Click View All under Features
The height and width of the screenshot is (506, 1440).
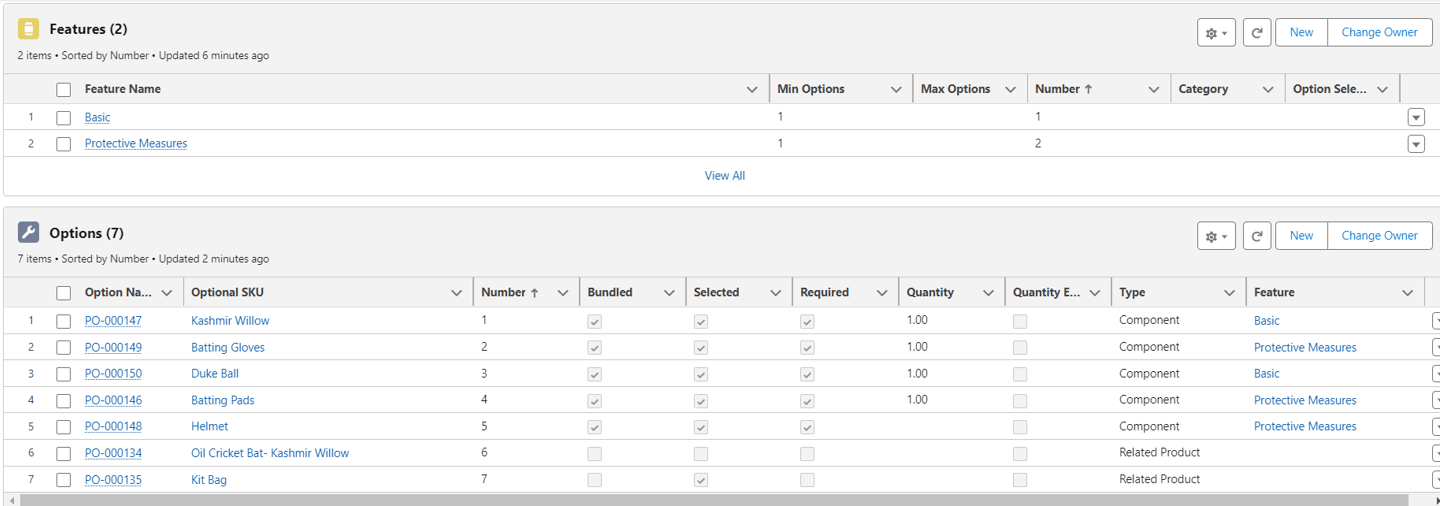[725, 176]
